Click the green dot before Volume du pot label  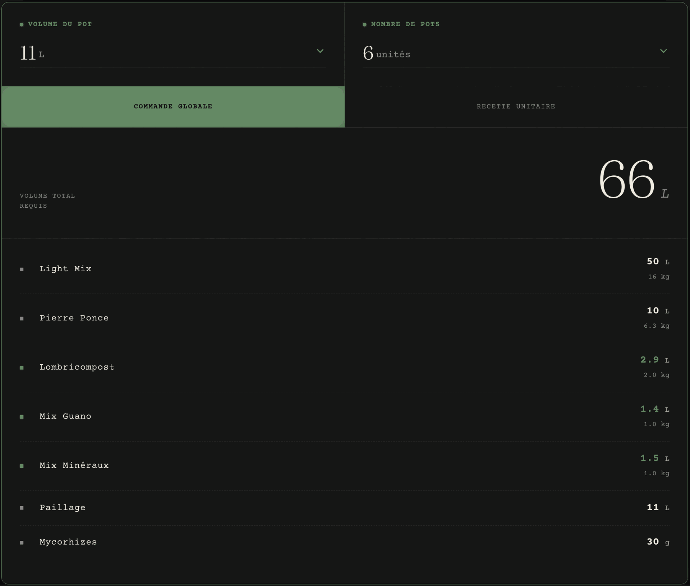pyautogui.click(x=22, y=24)
